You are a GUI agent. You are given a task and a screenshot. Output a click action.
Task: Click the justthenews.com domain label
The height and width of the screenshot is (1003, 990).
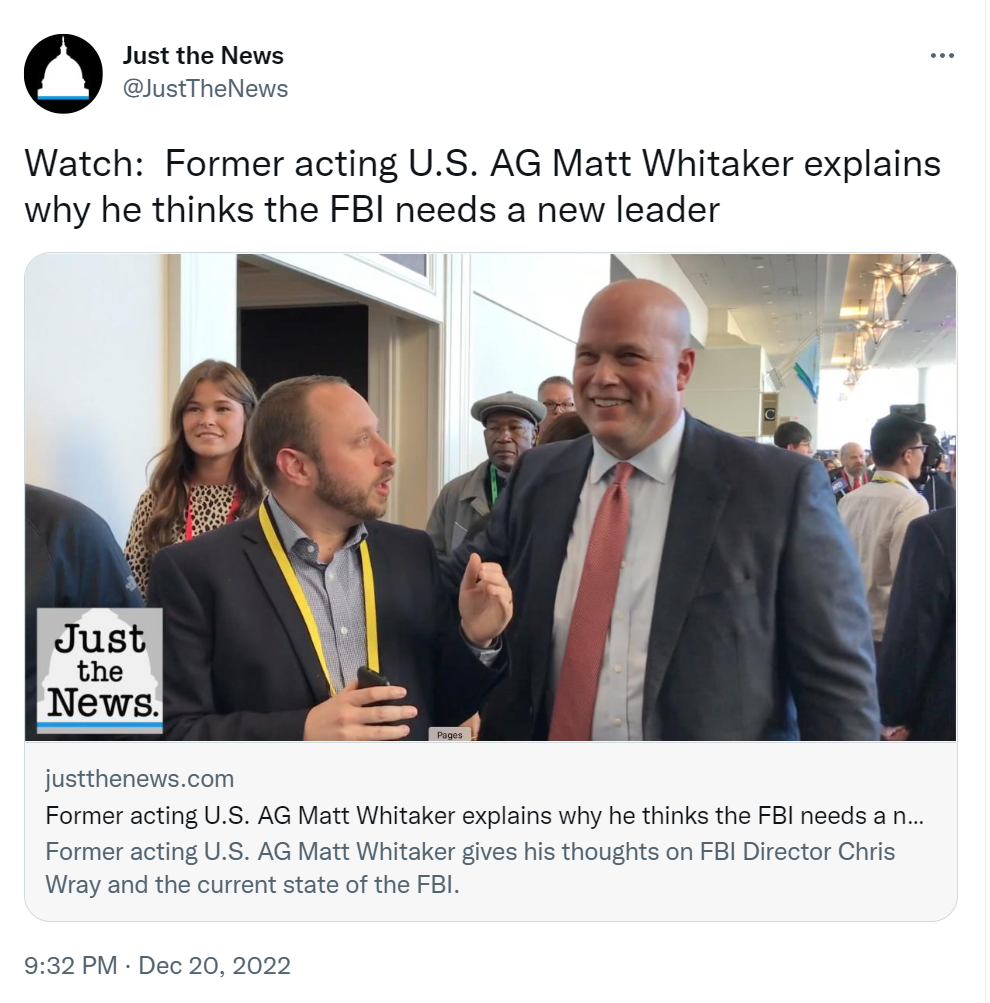pos(139,778)
